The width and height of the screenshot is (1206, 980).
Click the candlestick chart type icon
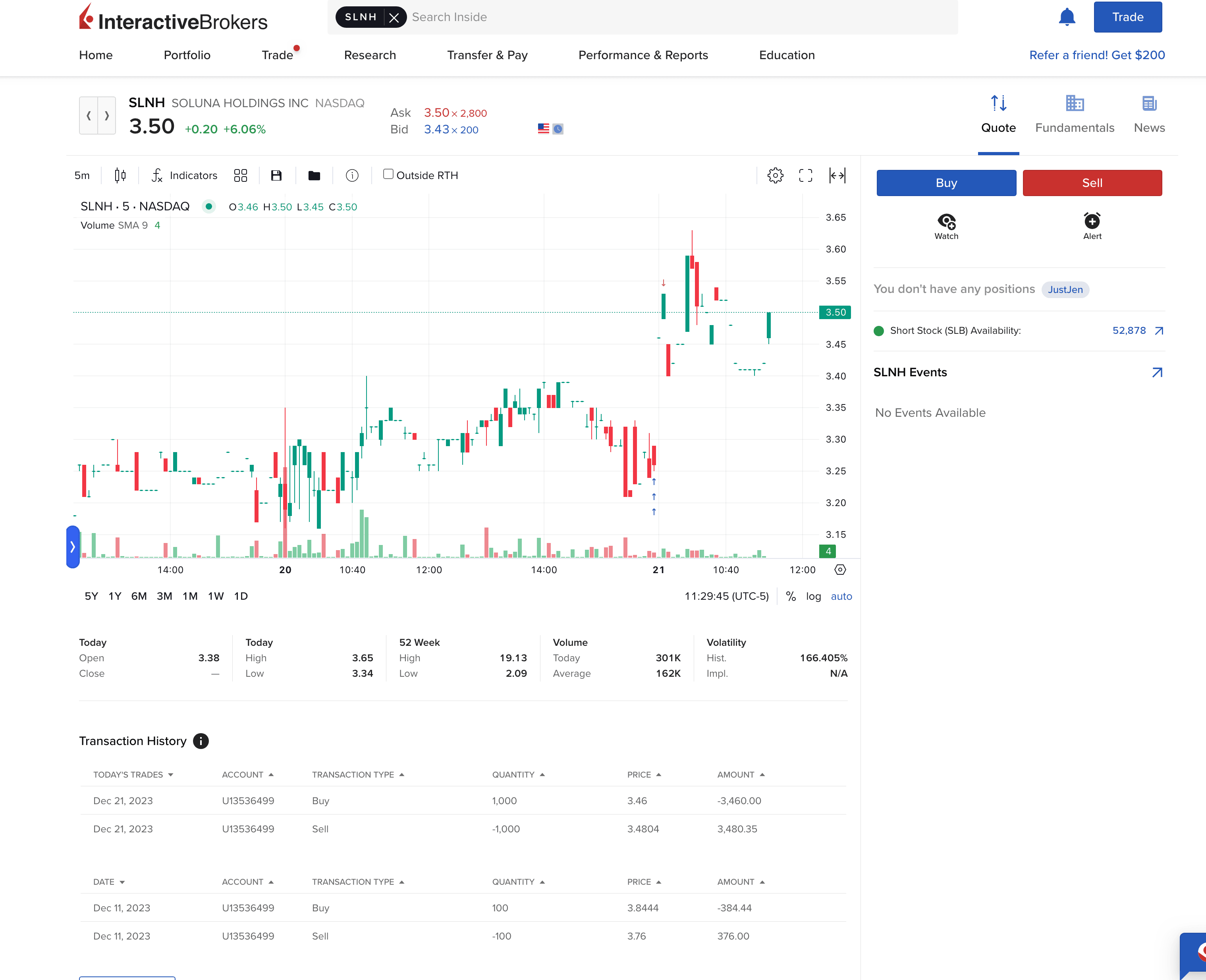pos(120,175)
